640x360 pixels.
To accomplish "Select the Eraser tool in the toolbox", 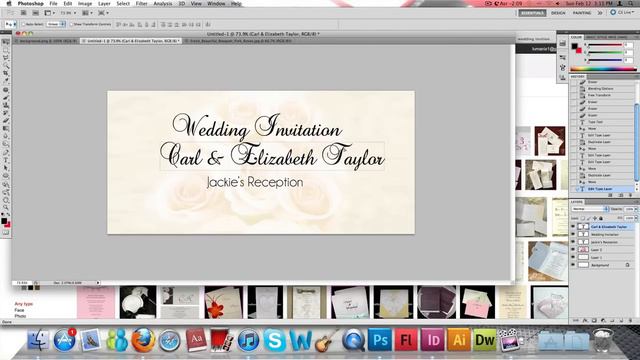I will (x=6, y=120).
